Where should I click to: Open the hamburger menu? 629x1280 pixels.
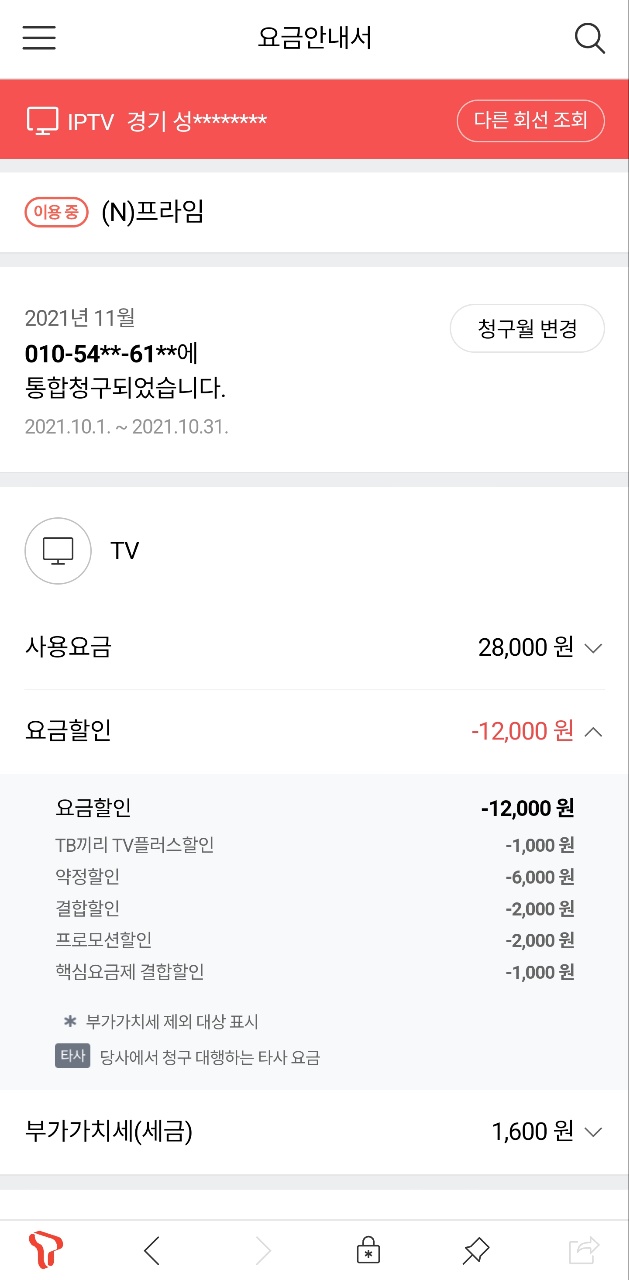click(x=39, y=38)
